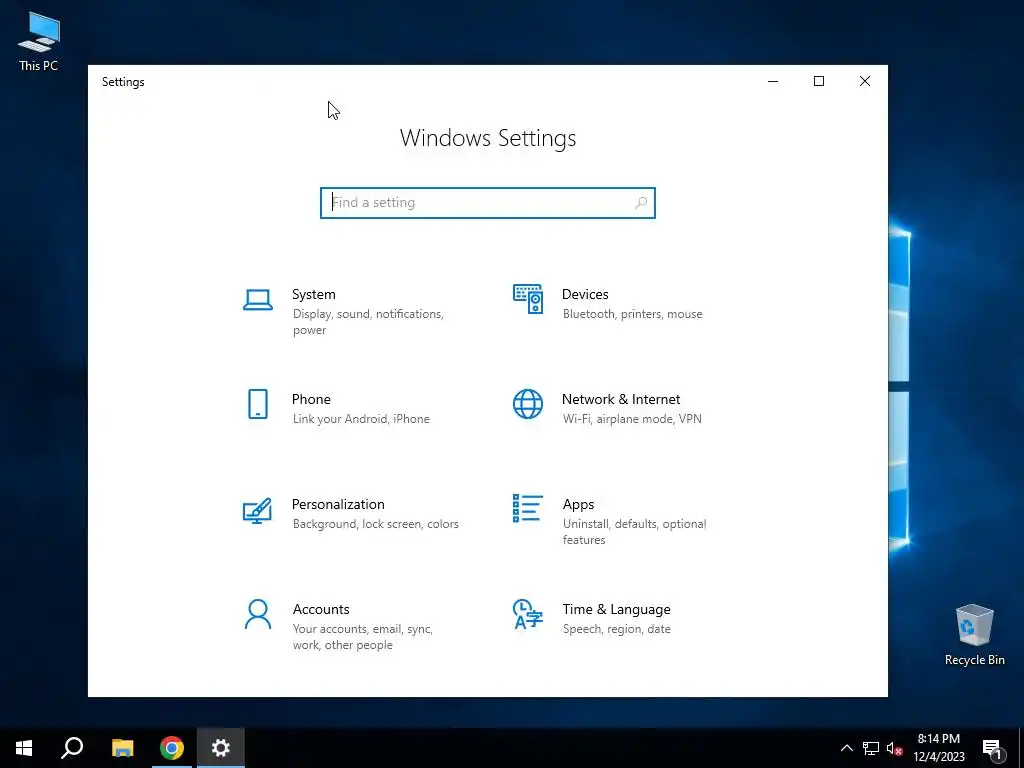Viewport: 1024px width, 768px height.
Task: Open the Phone icon
Action: (x=258, y=404)
